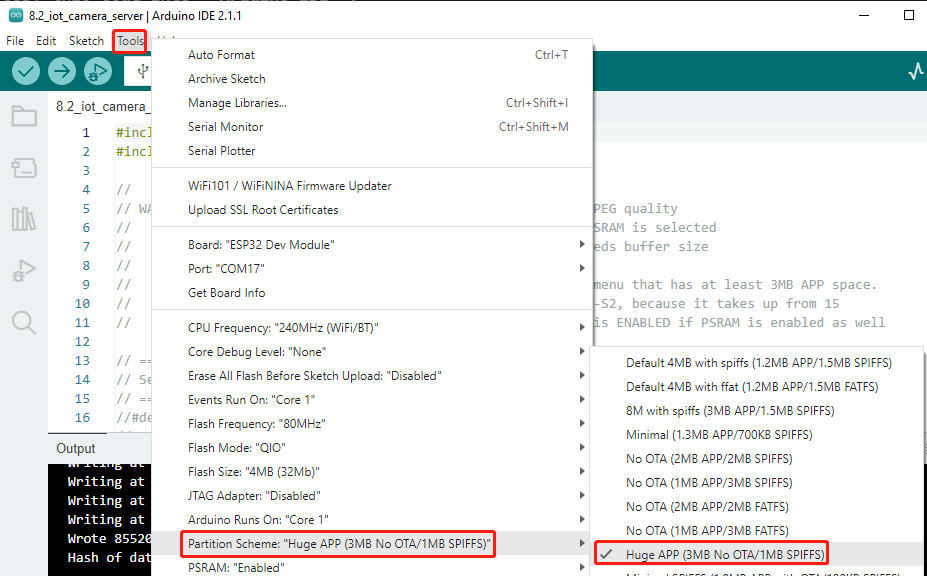Screen dimensions: 927x576
Task: Open Manage Libraries...
Action: pos(372,103)
